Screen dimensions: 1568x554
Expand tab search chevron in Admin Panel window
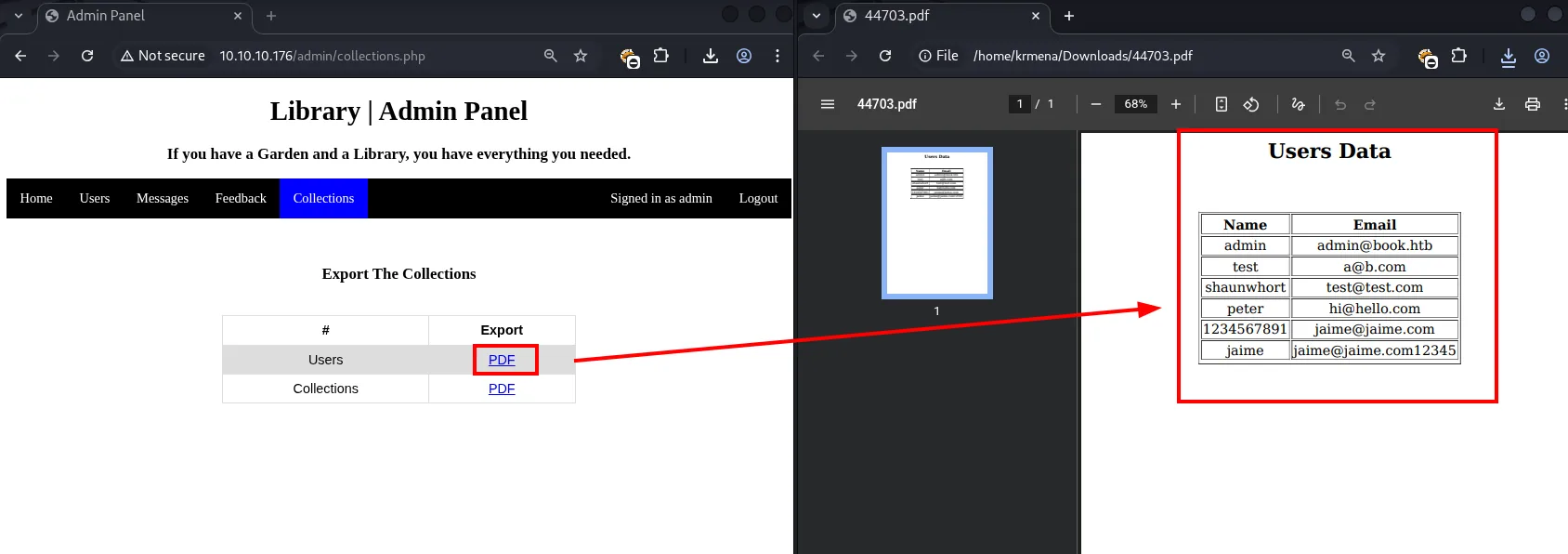click(x=19, y=16)
